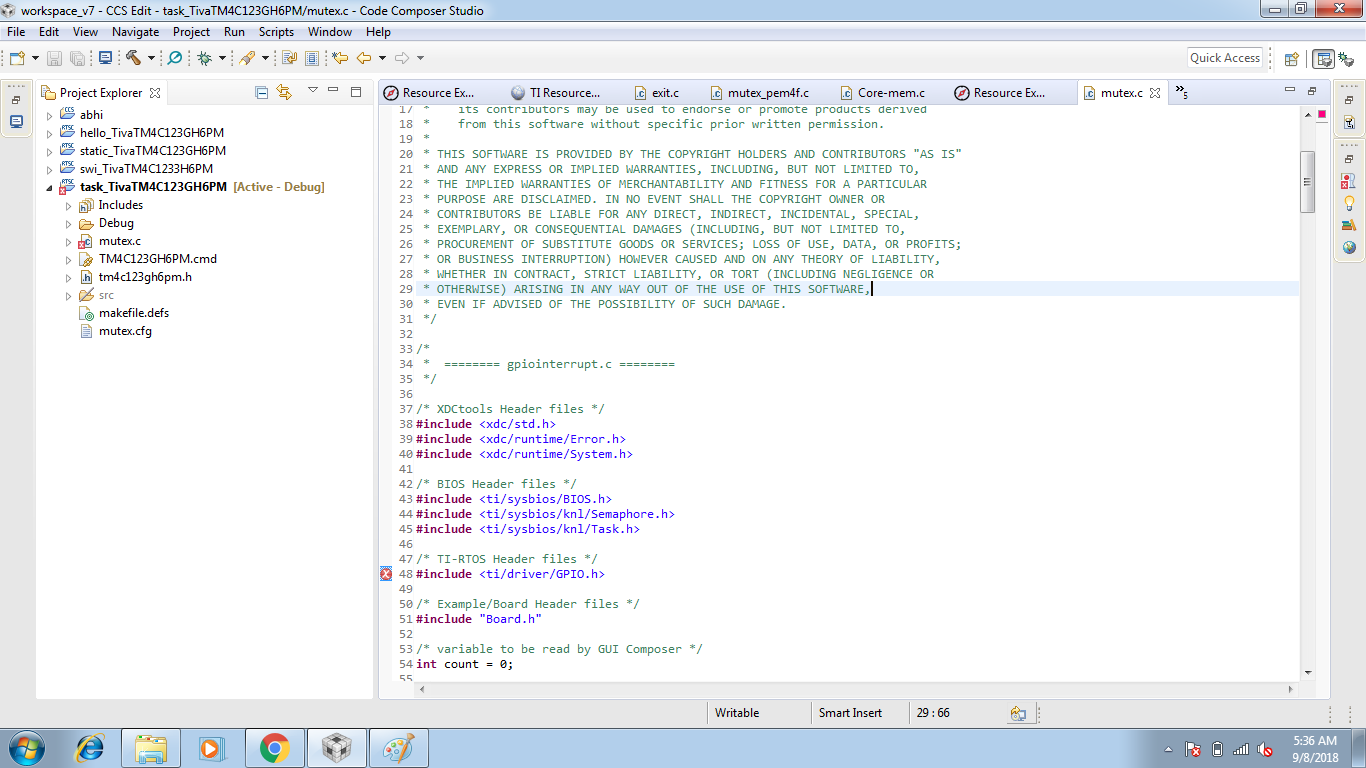The height and width of the screenshot is (768, 1366).
Task: Open the Navigate menu
Action: click(135, 32)
